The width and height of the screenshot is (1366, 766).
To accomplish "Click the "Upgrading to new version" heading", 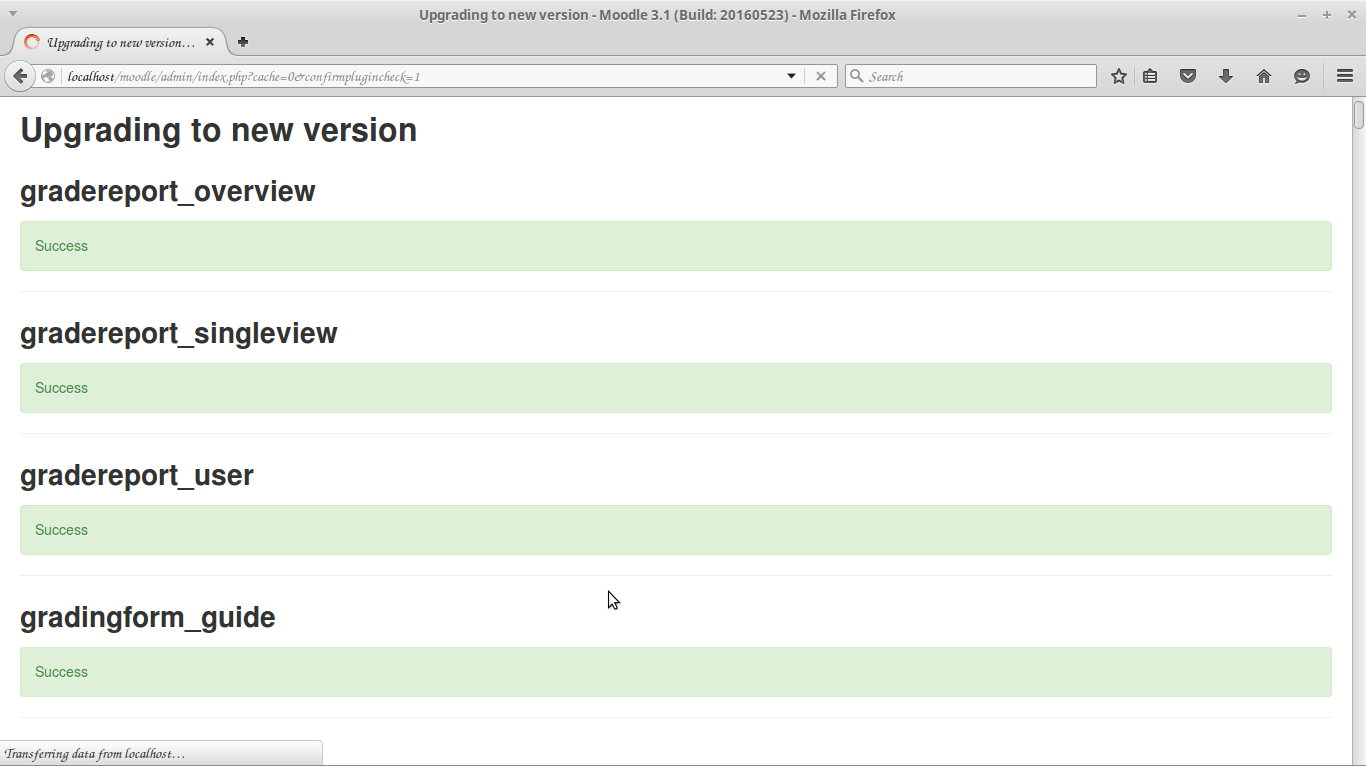I will 218,130.
